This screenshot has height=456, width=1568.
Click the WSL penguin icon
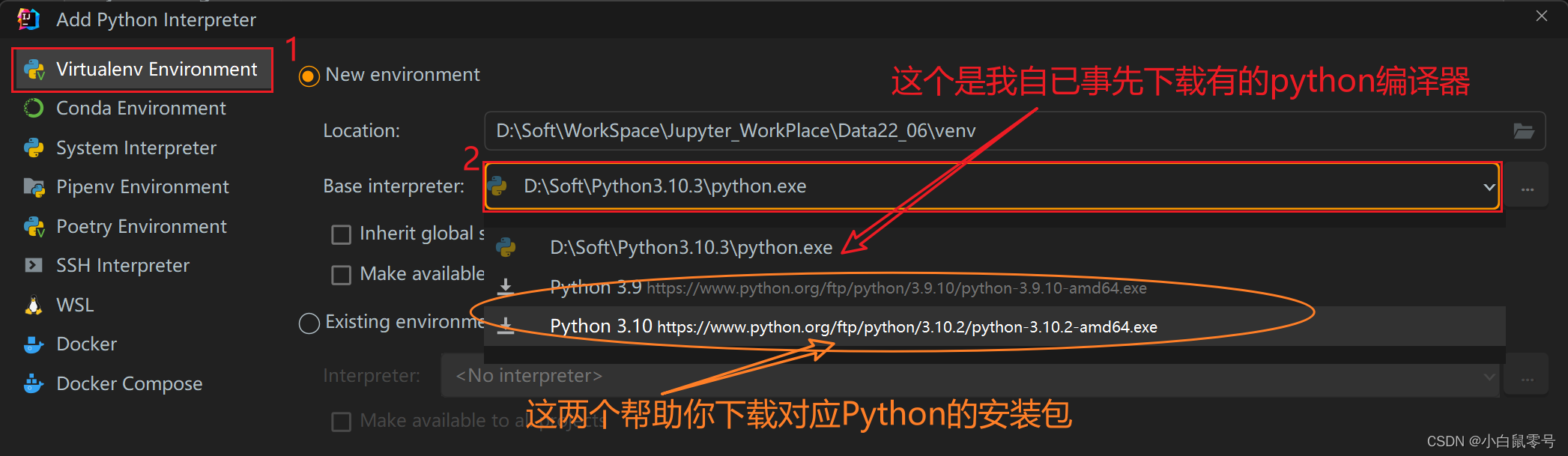[34, 305]
